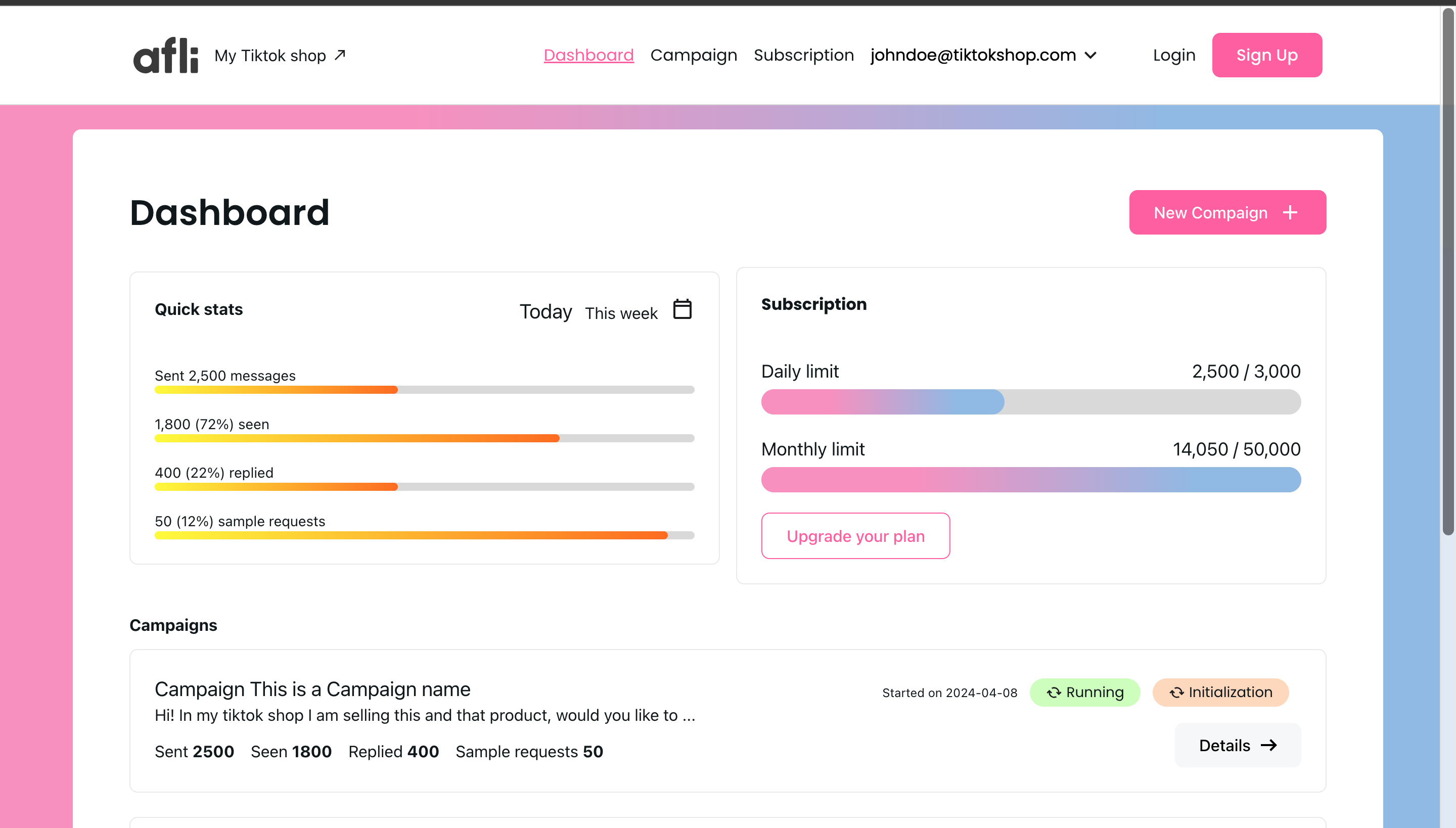Click the Running status badge
Image resolution: width=1456 pixels, height=828 pixels.
pos(1084,692)
